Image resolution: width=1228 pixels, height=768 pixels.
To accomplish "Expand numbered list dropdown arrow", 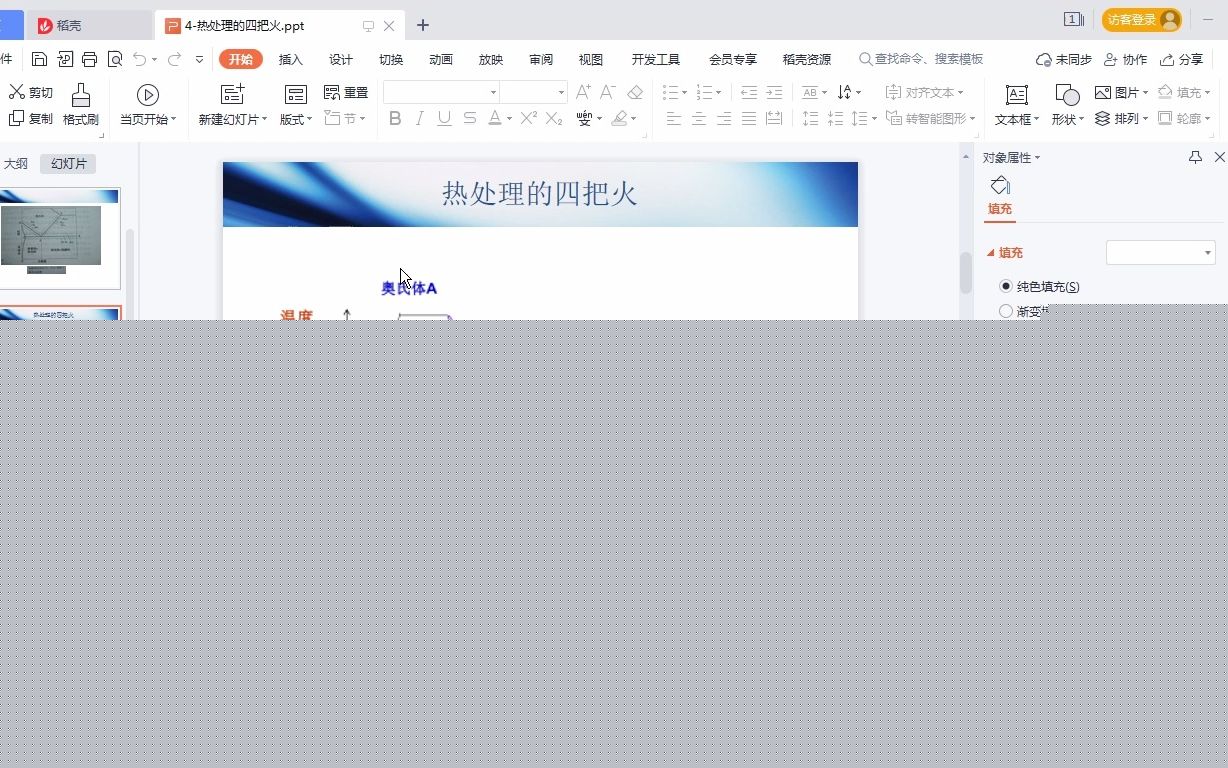I will click(x=718, y=93).
